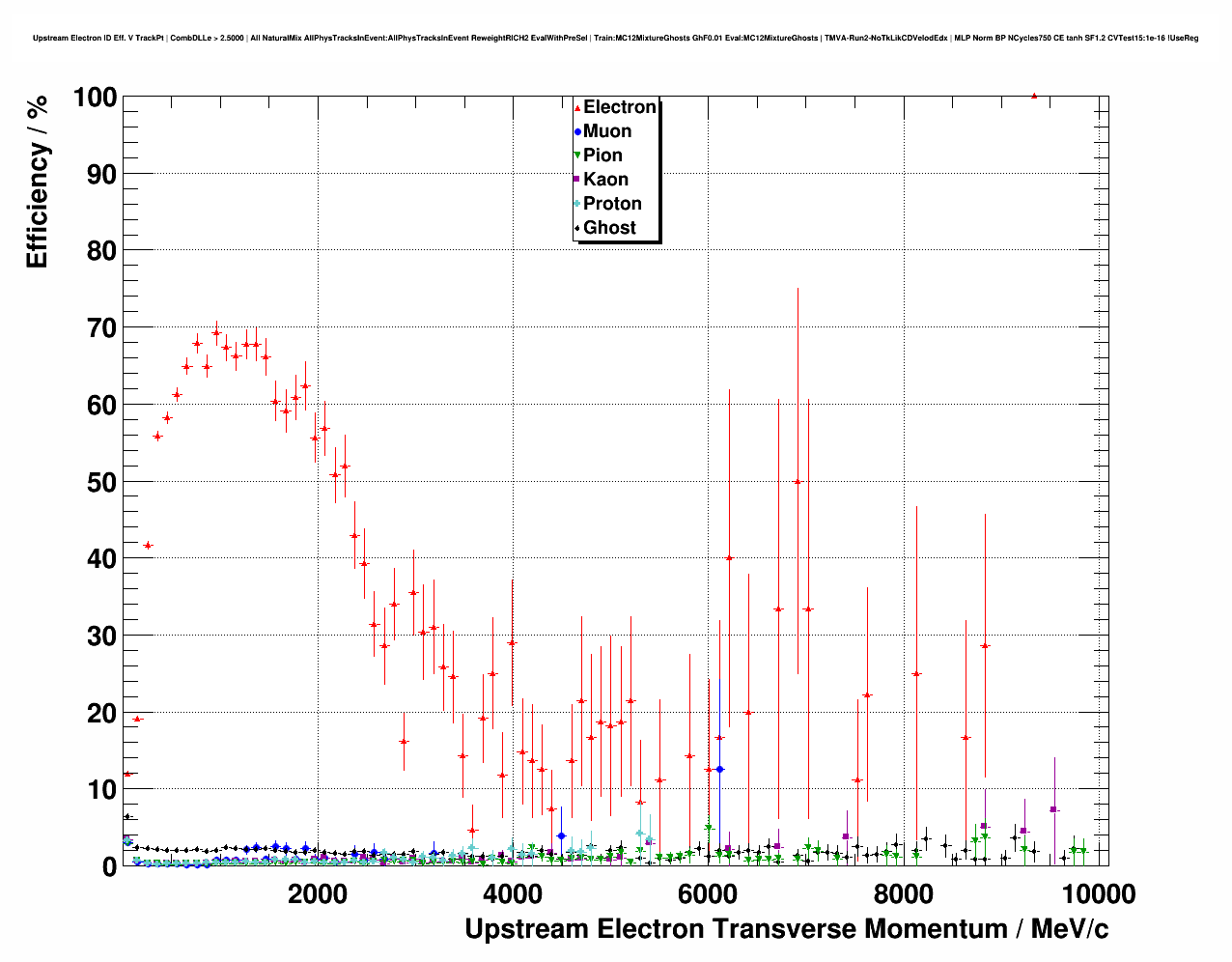Click the Efficiency / % y-axis title
Screen dimensions: 1232x962
37,183
